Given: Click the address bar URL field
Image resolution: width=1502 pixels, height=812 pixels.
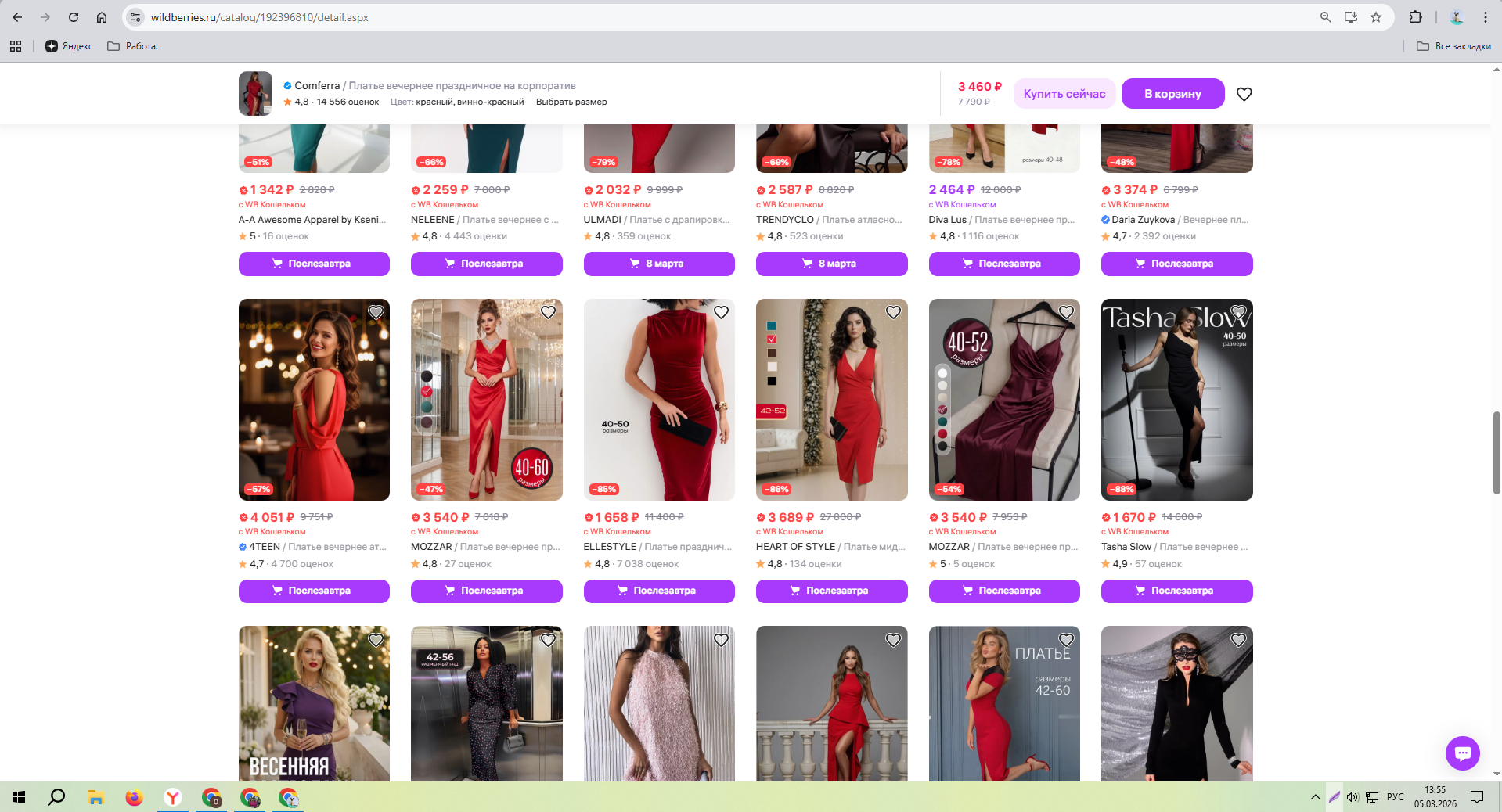Looking at the screenshot, I should click(x=728, y=17).
